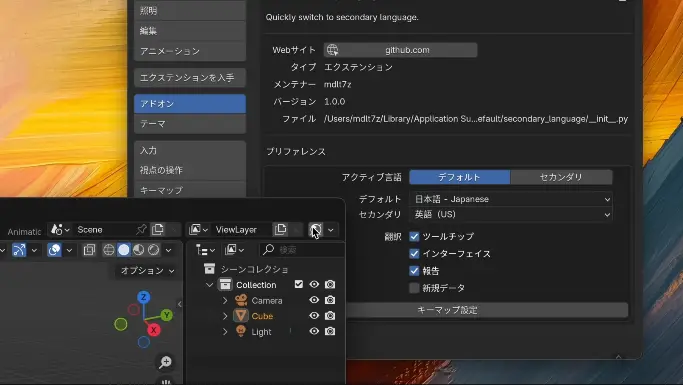Expand the Cube tree item
Viewport: 683px width, 385px height.
coord(225,316)
